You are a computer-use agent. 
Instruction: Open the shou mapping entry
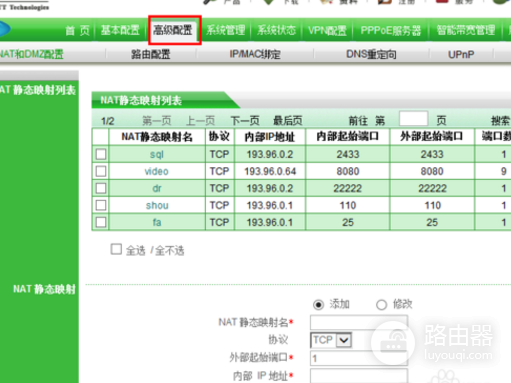pyautogui.click(x=157, y=205)
